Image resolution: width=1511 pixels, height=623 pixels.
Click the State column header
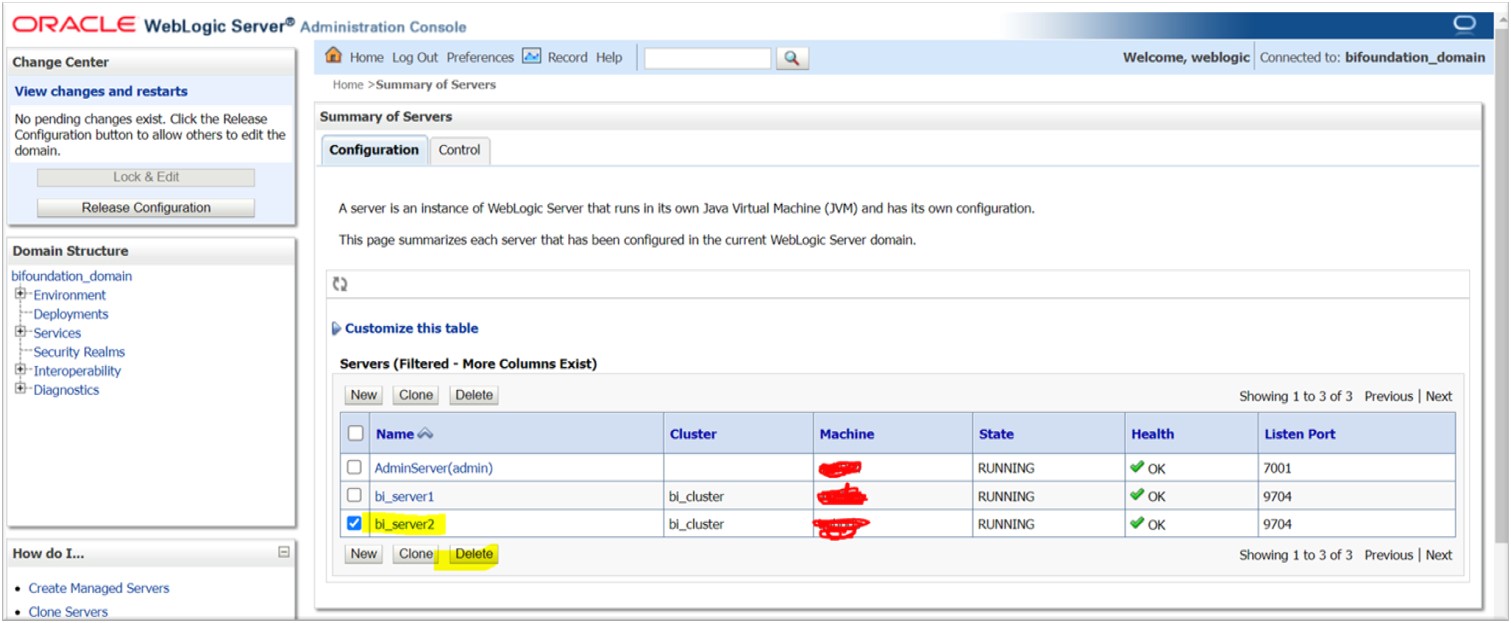point(996,434)
